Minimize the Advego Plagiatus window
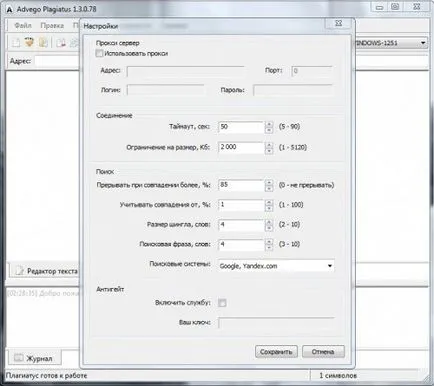434x386 pixels. coord(379,7)
